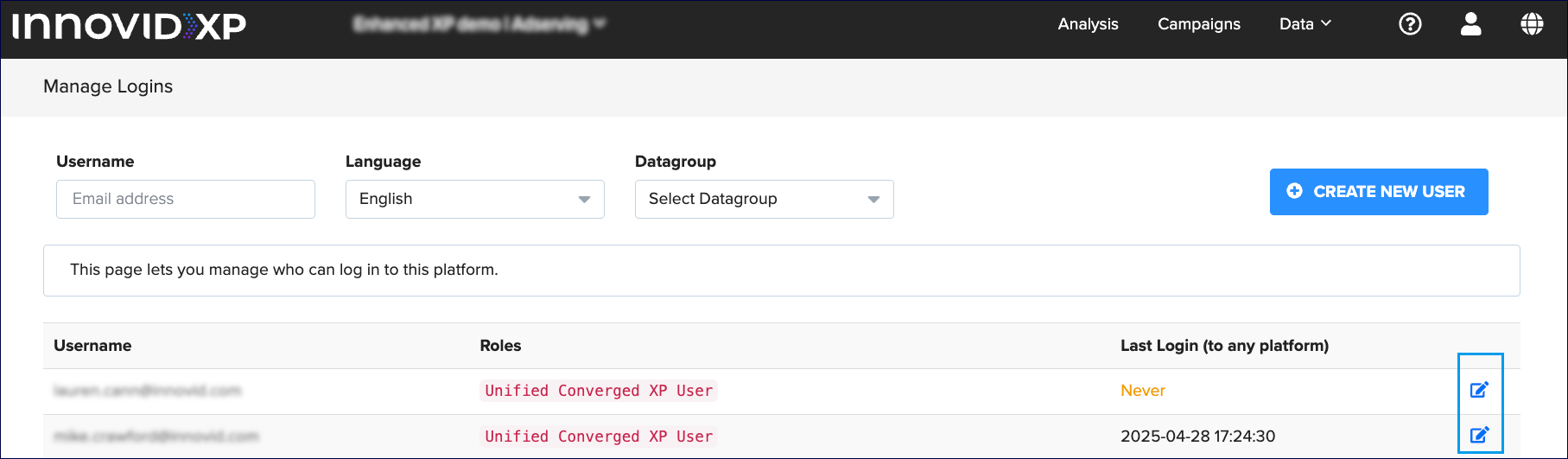Edit the user who never logged in

(x=1480, y=390)
